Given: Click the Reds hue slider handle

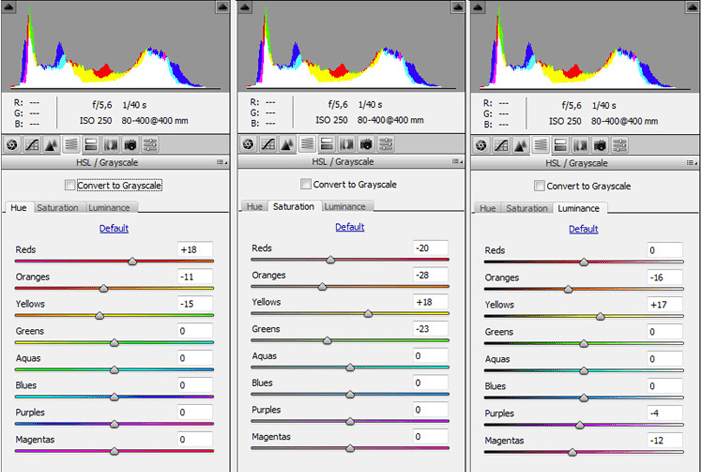Looking at the screenshot, I should [x=132, y=262].
